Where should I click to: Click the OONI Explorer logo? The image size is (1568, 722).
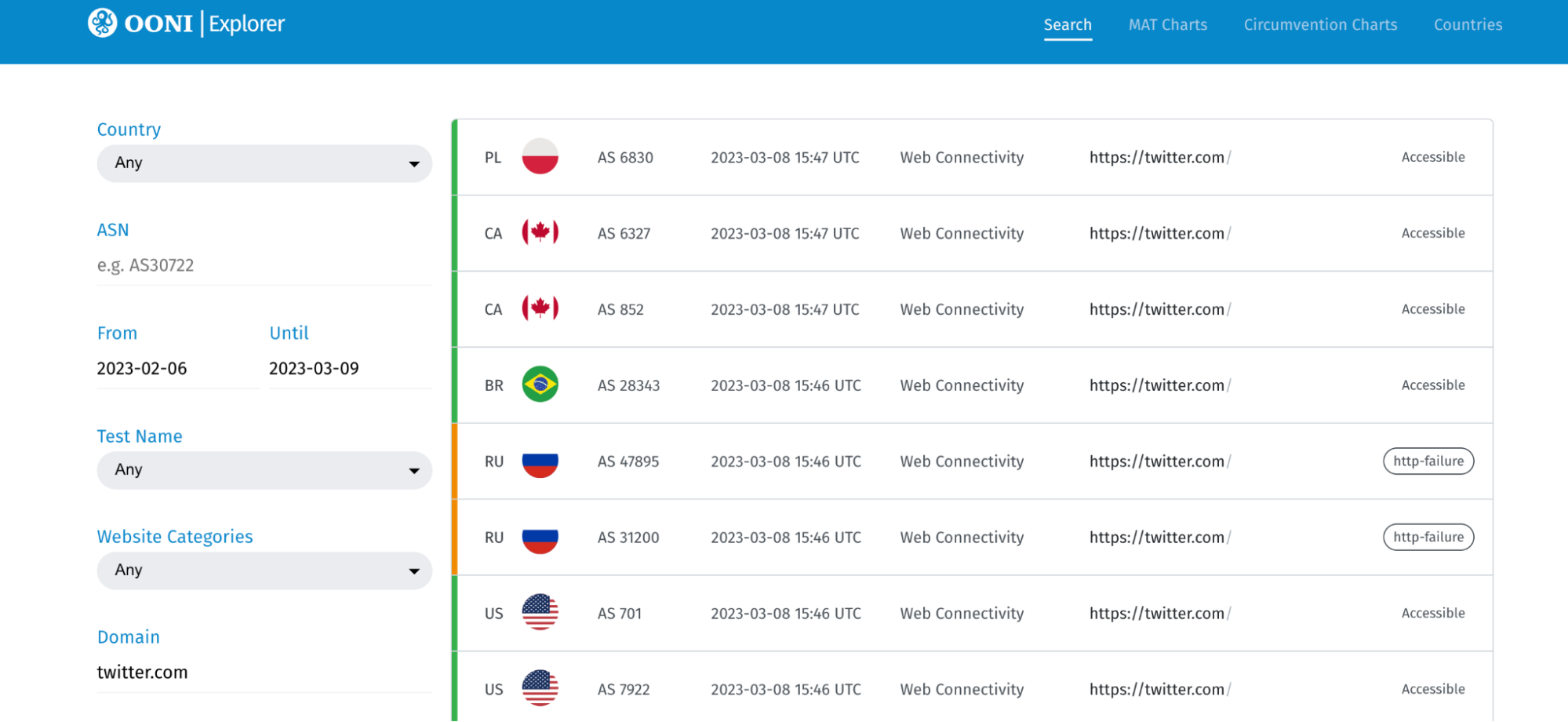pos(186,24)
